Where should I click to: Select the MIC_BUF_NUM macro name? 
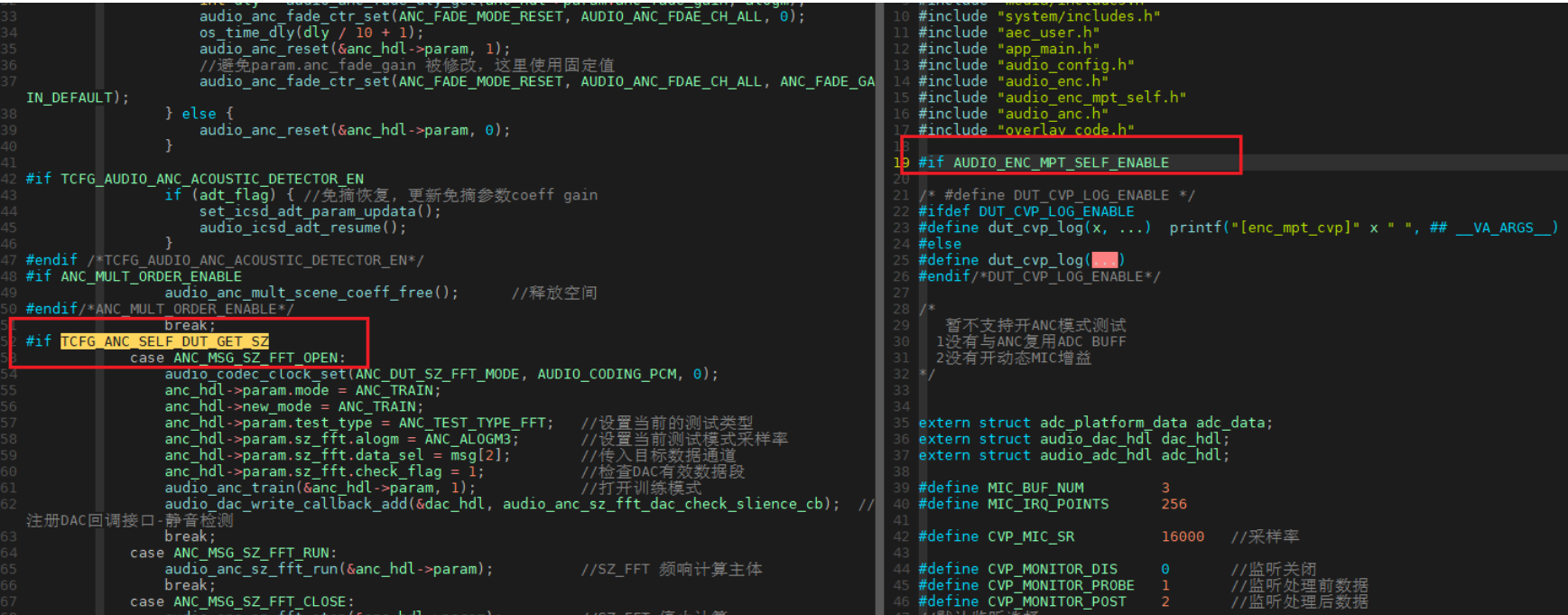pyautogui.click(x=1035, y=488)
